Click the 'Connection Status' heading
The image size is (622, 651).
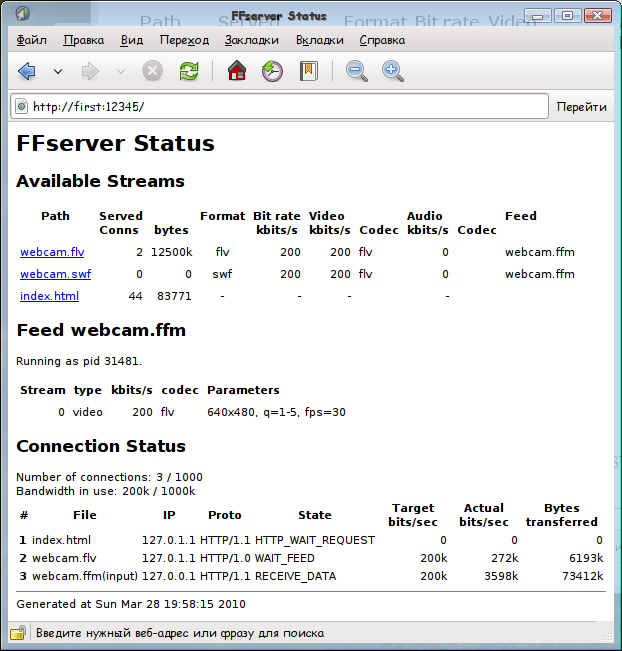click(x=101, y=446)
